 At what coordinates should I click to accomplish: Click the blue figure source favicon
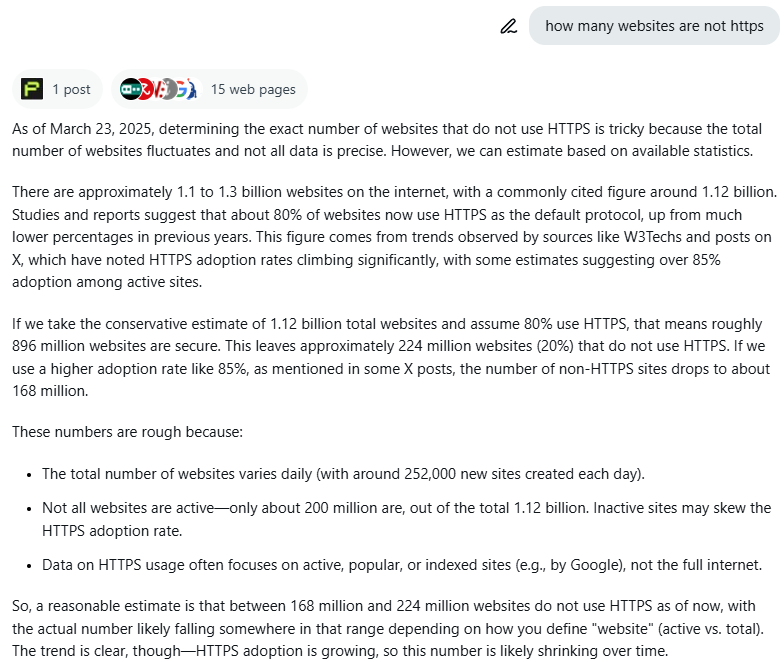coord(192,89)
